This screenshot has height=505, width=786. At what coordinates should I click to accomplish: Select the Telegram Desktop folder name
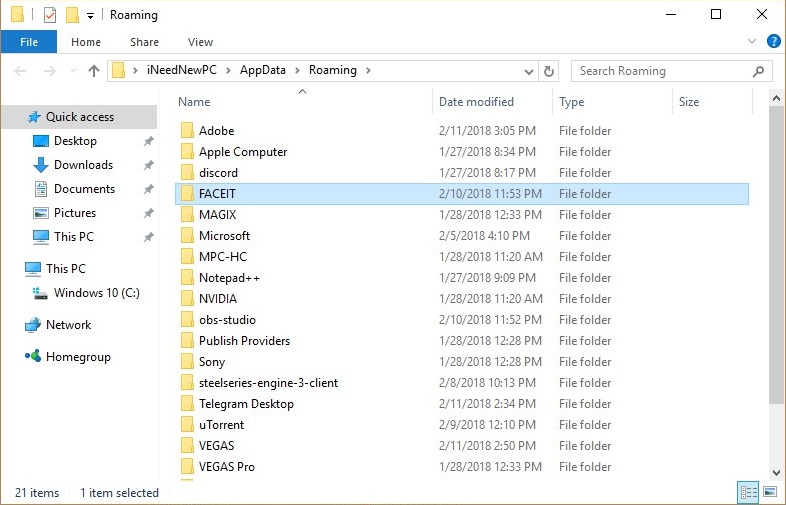(x=246, y=404)
